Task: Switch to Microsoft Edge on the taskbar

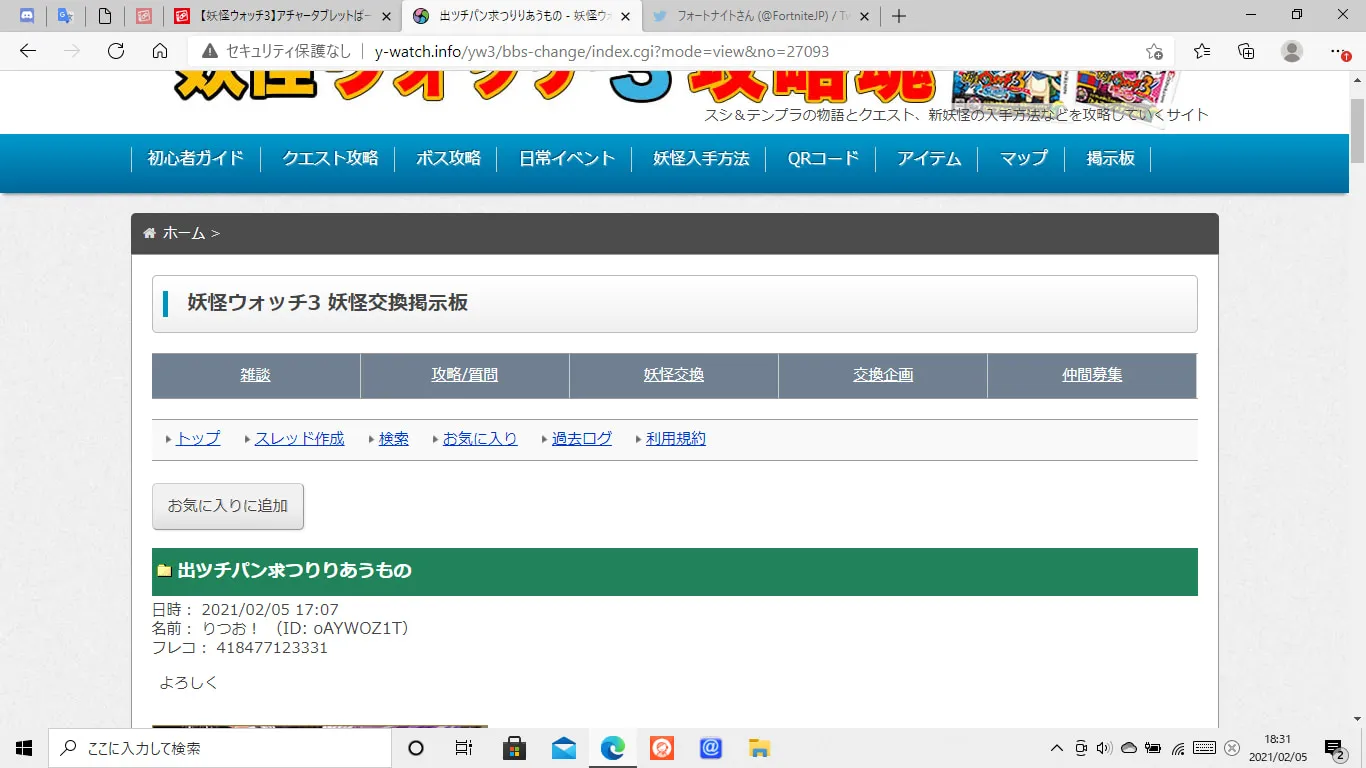Action: [612, 748]
